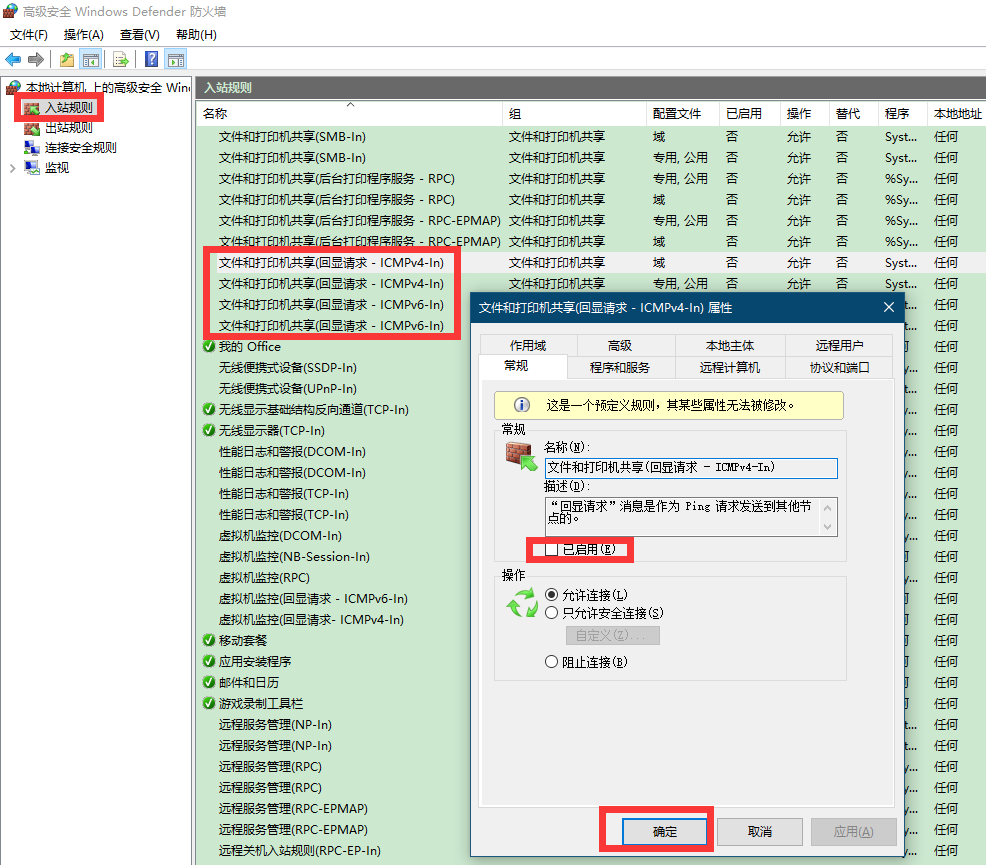Click the Export list toolbar icon
The image size is (986, 865).
point(120,60)
